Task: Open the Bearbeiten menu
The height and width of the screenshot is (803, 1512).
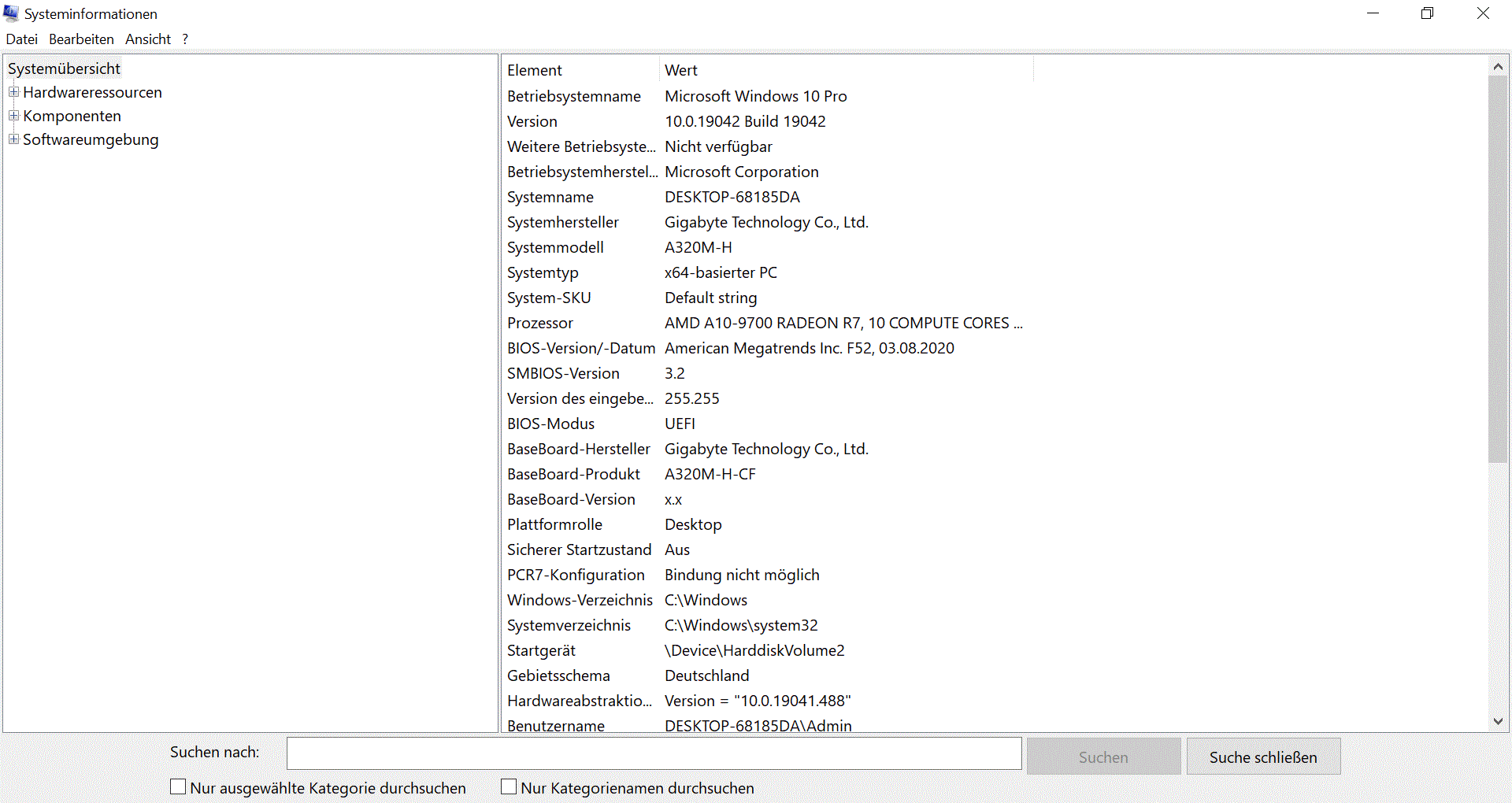Action: click(81, 39)
